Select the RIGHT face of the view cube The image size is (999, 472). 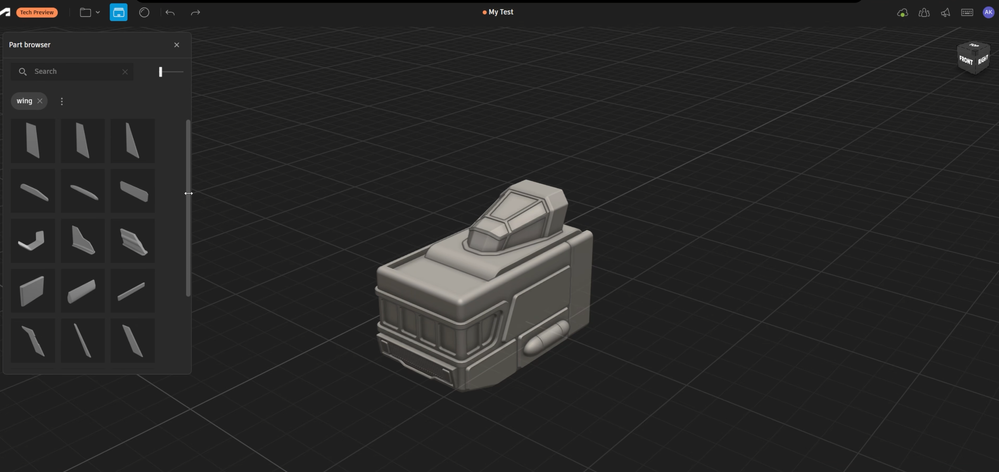click(x=982, y=60)
